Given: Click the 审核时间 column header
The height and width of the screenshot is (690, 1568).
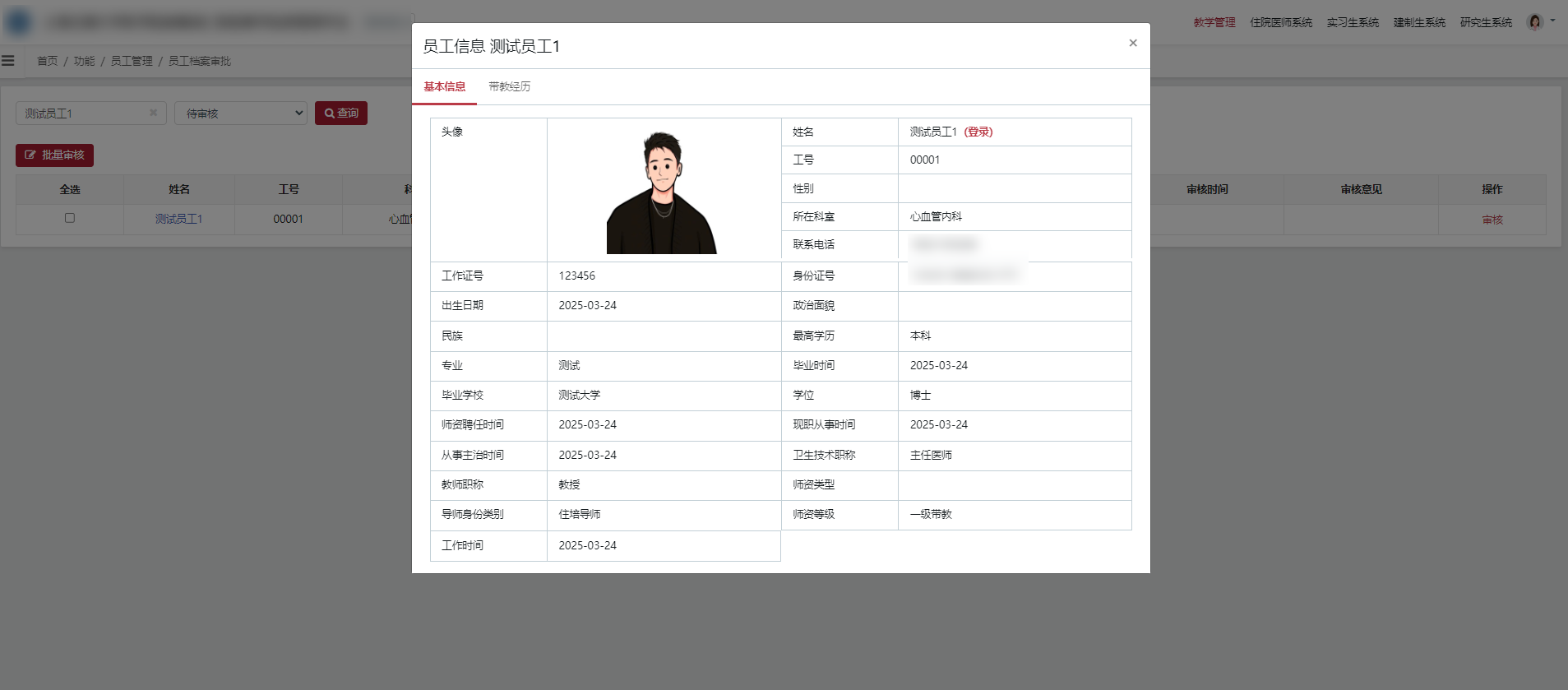Looking at the screenshot, I should click(1207, 189).
